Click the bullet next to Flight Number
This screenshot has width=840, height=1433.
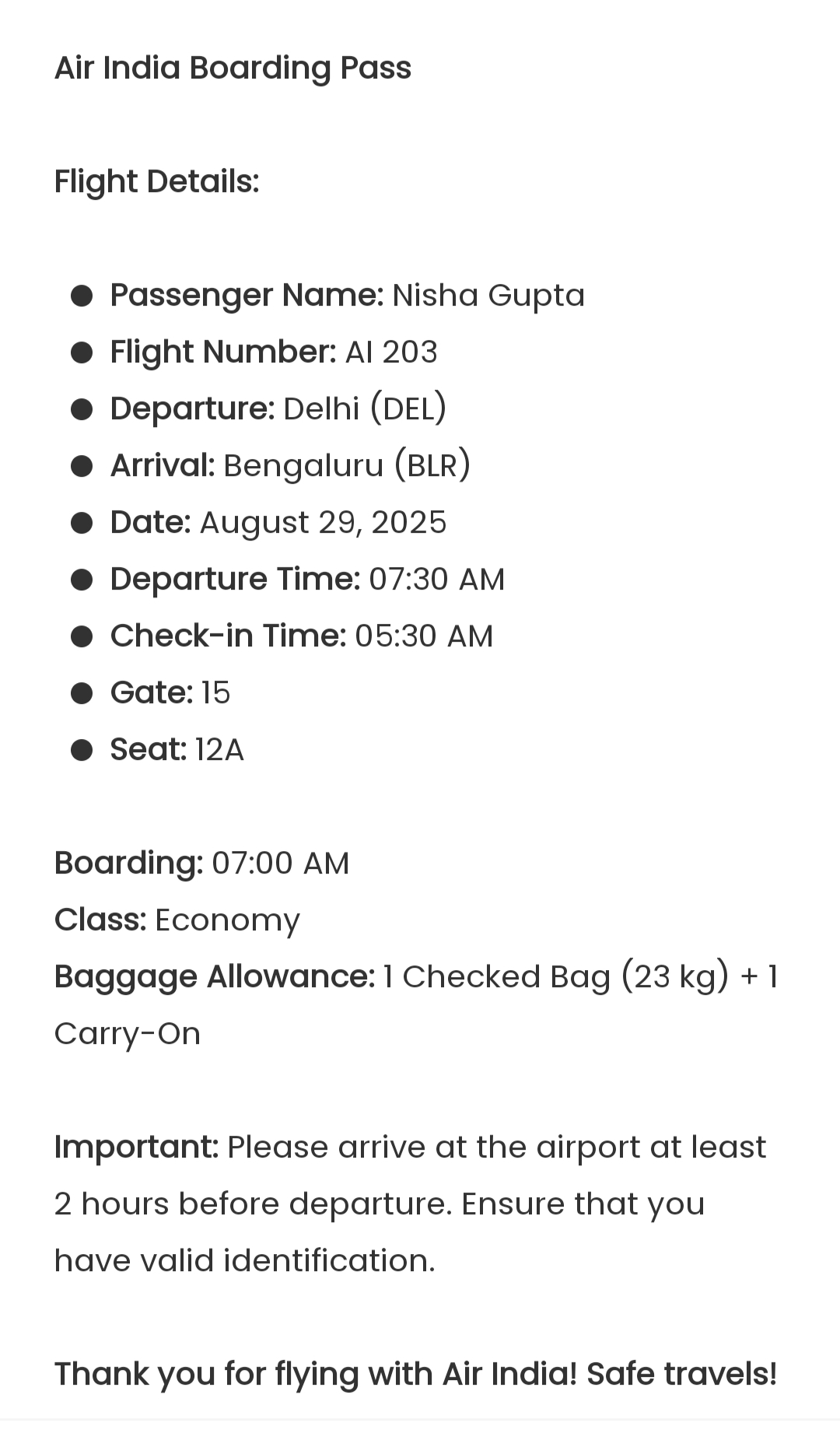tap(82, 353)
